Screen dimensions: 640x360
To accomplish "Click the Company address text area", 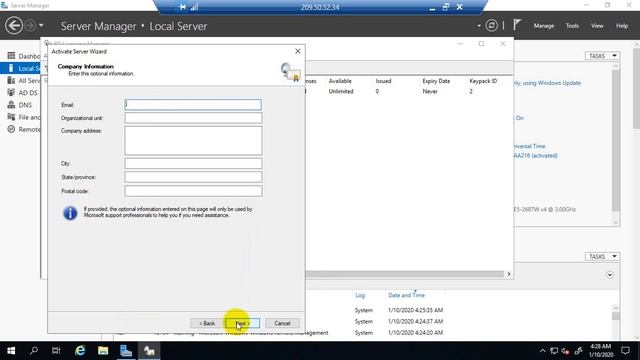I will [193, 140].
